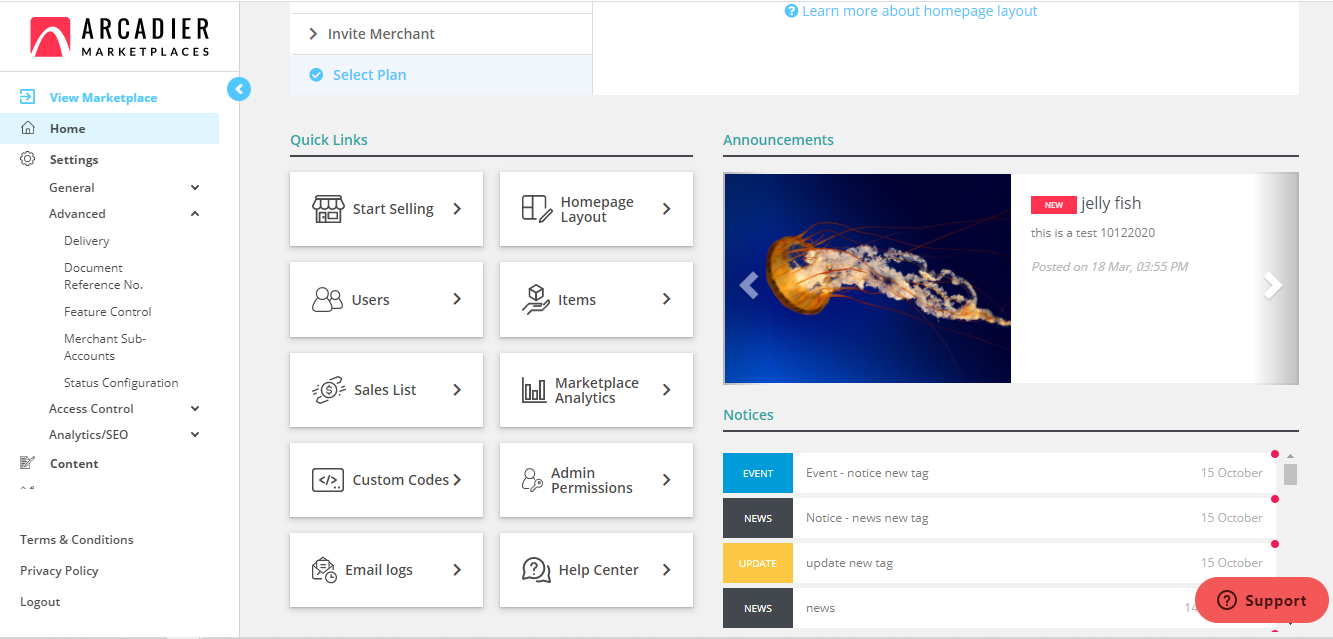
Task: Click the Home house icon in sidebar
Action: point(28,128)
